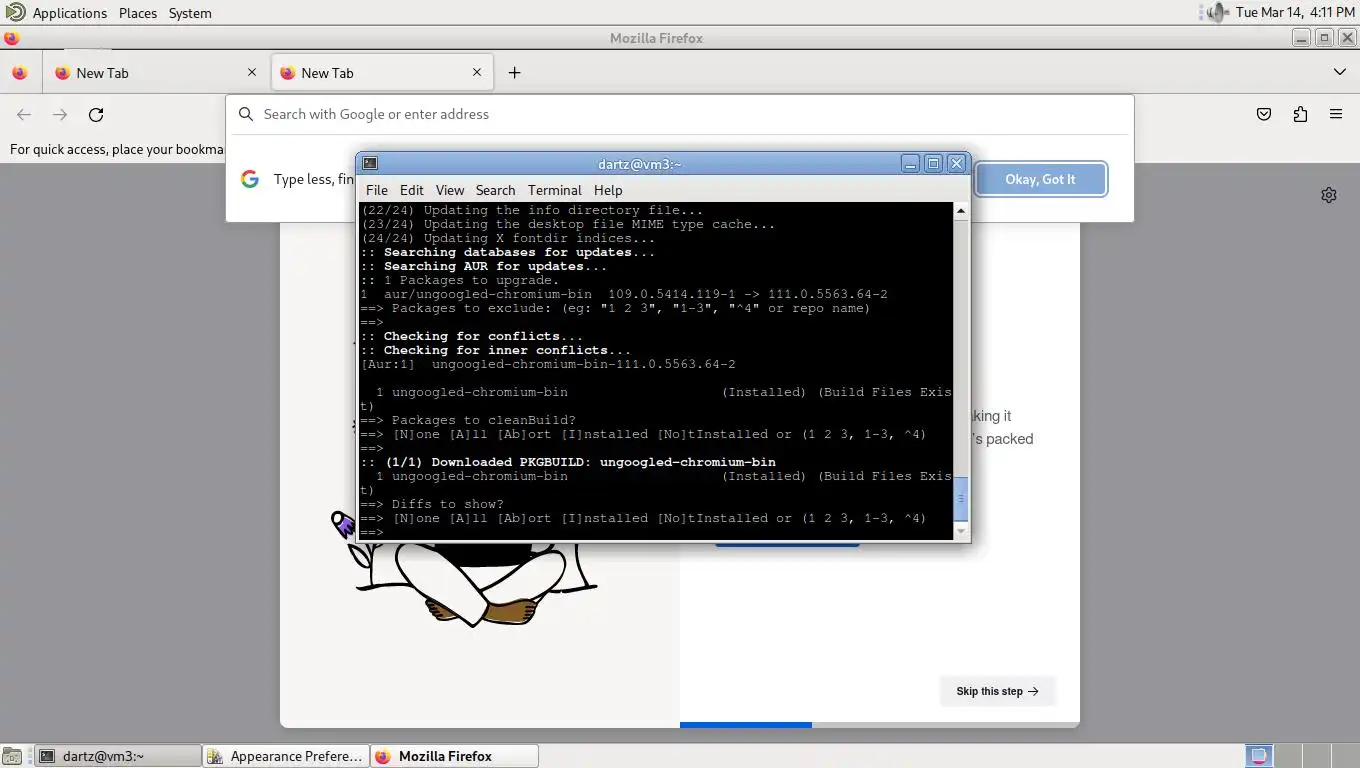Switch to Appearance Preferences taskbar button
The image size is (1360, 768).
coord(286,756)
